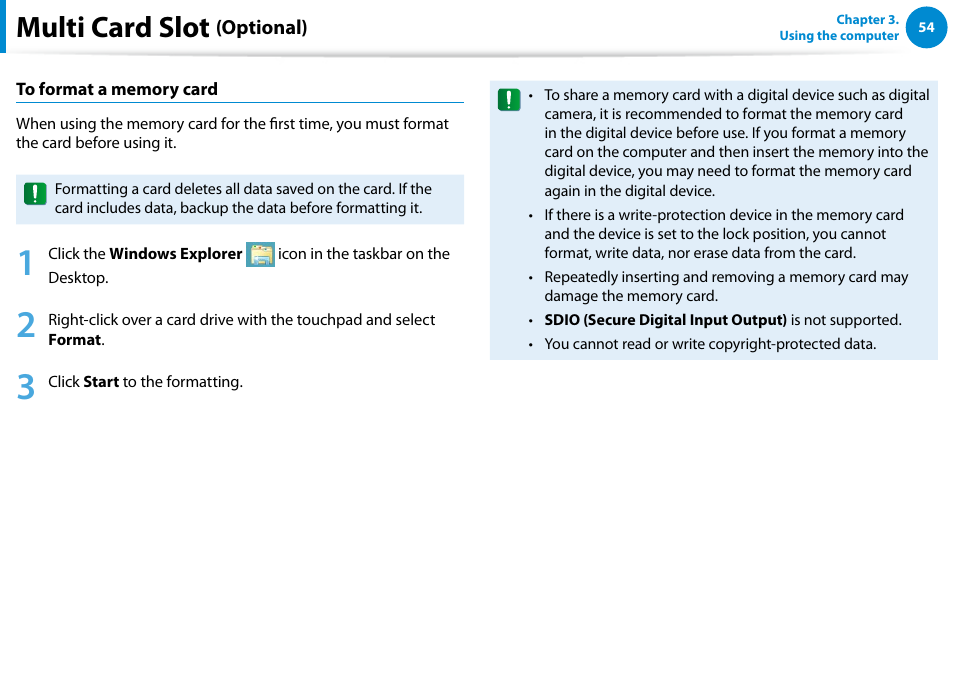Click the green caution icon in right notes box
The width and height of the screenshot is (954, 677).
[x=509, y=100]
